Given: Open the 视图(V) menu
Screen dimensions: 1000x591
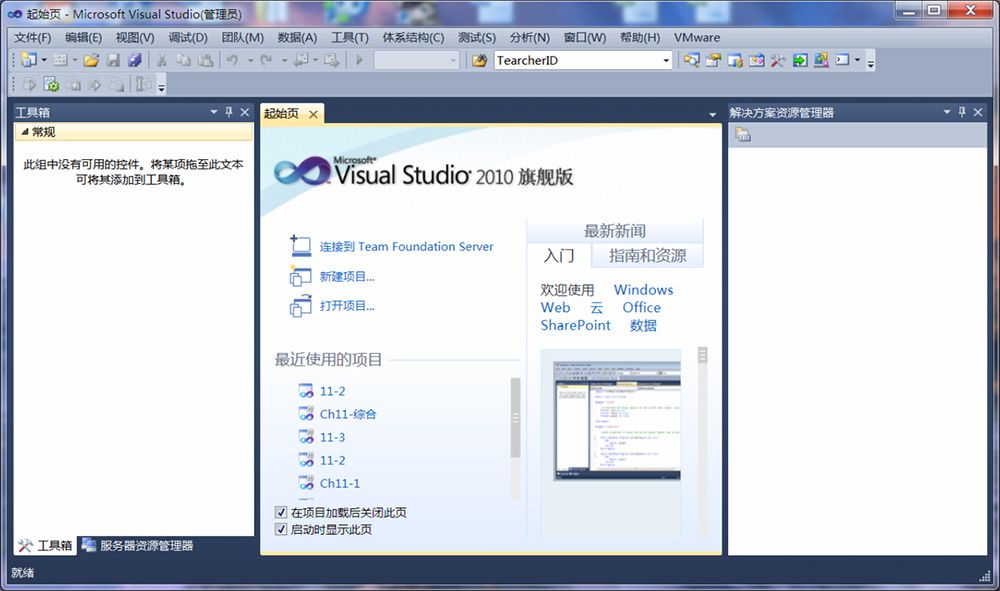Looking at the screenshot, I should click(x=135, y=38).
